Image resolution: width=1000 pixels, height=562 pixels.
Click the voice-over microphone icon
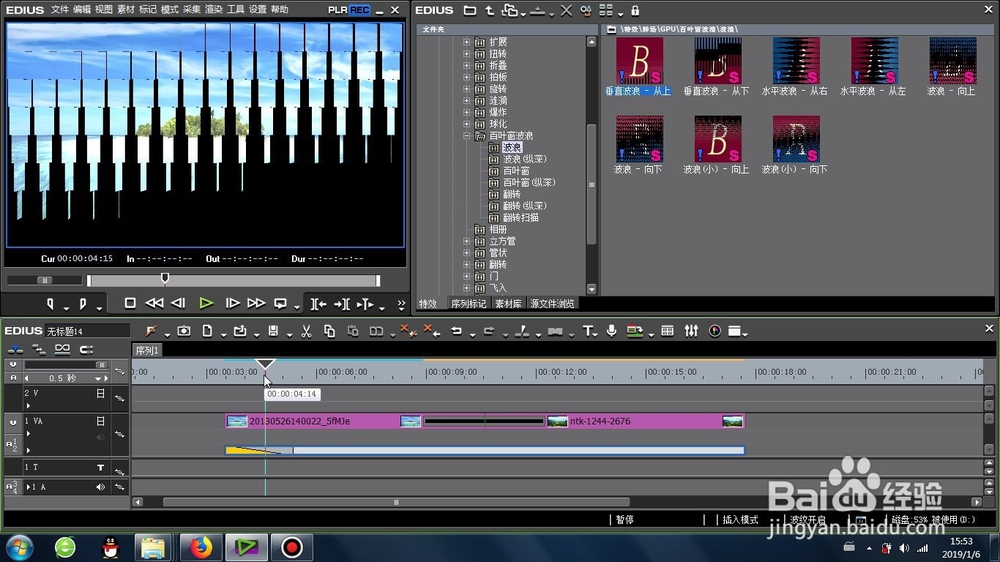click(x=611, y=331)
